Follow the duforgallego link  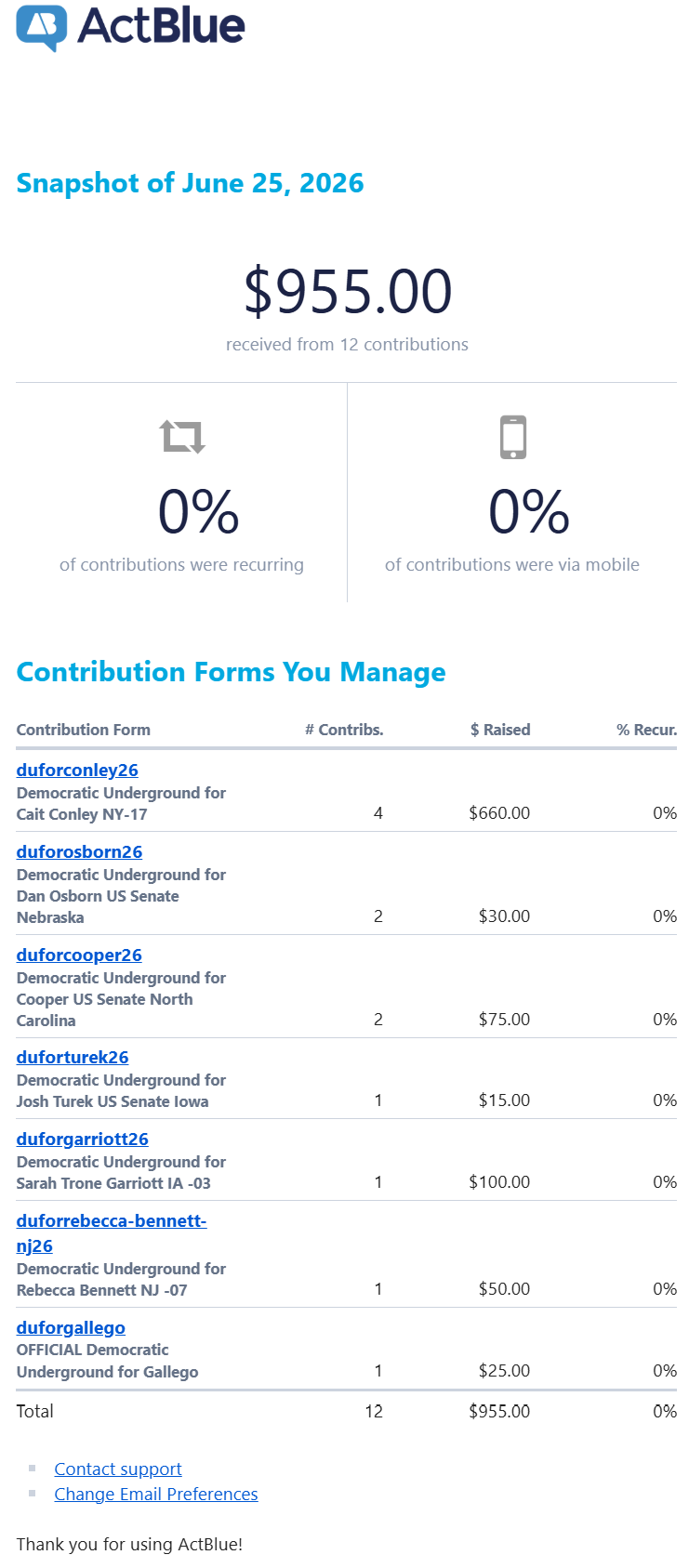71,1327
